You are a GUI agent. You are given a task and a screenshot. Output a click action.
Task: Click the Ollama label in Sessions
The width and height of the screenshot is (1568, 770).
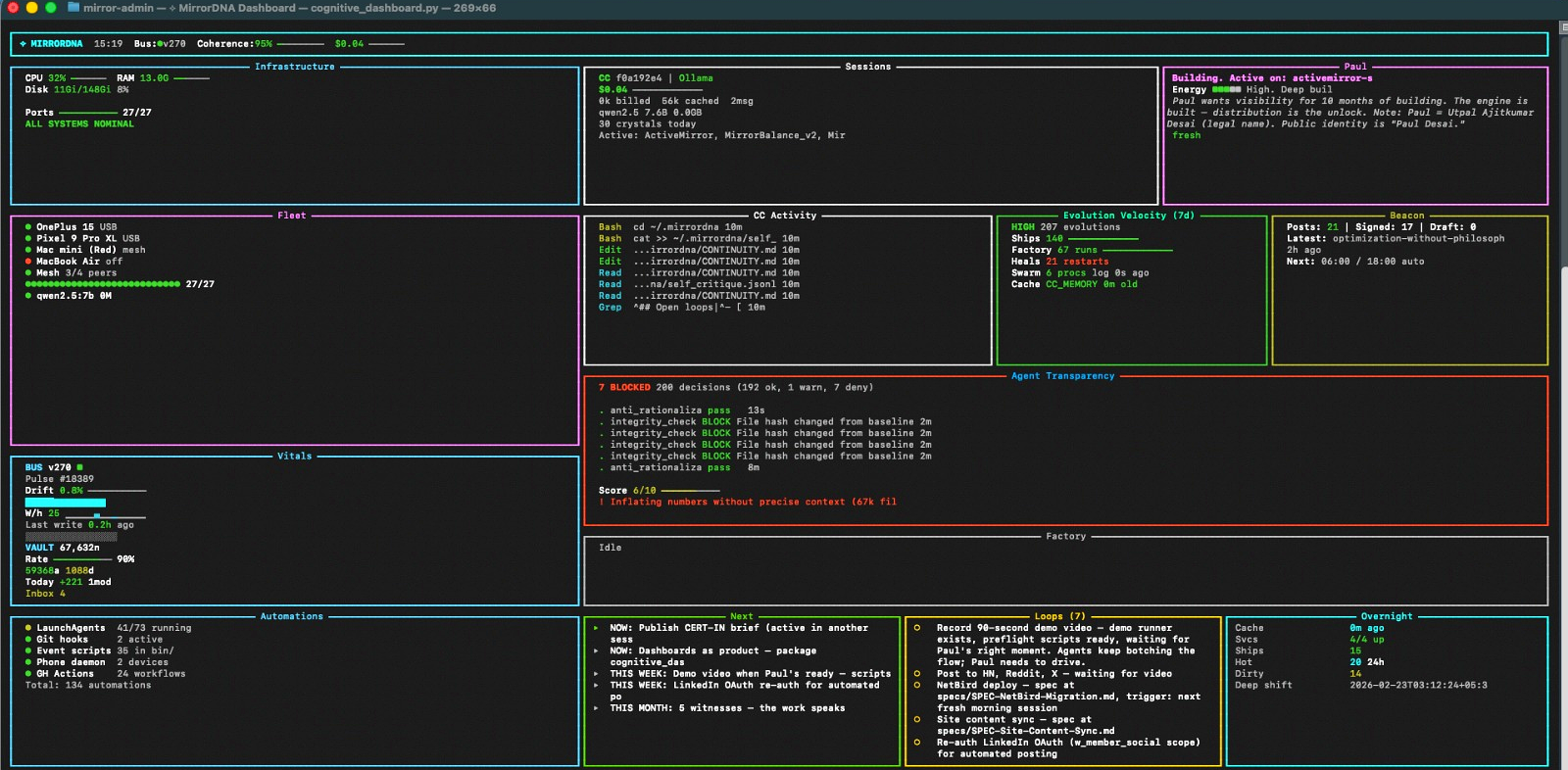pyautogui.click(x=696, y=78)
